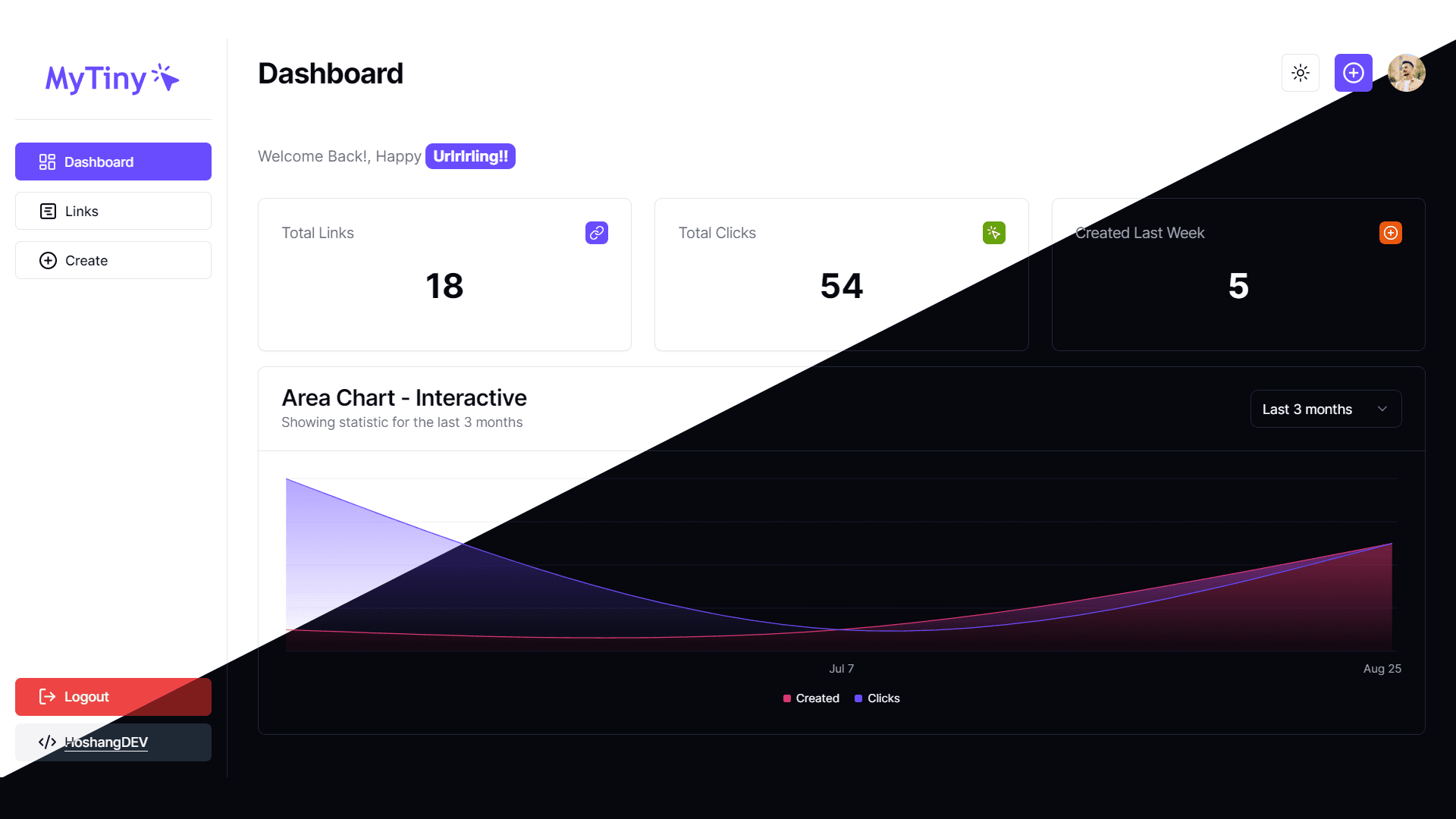The image size is (1456, 819).
Task: Toggle the light/dark mode sun icon
Action: pos(1301,72)
